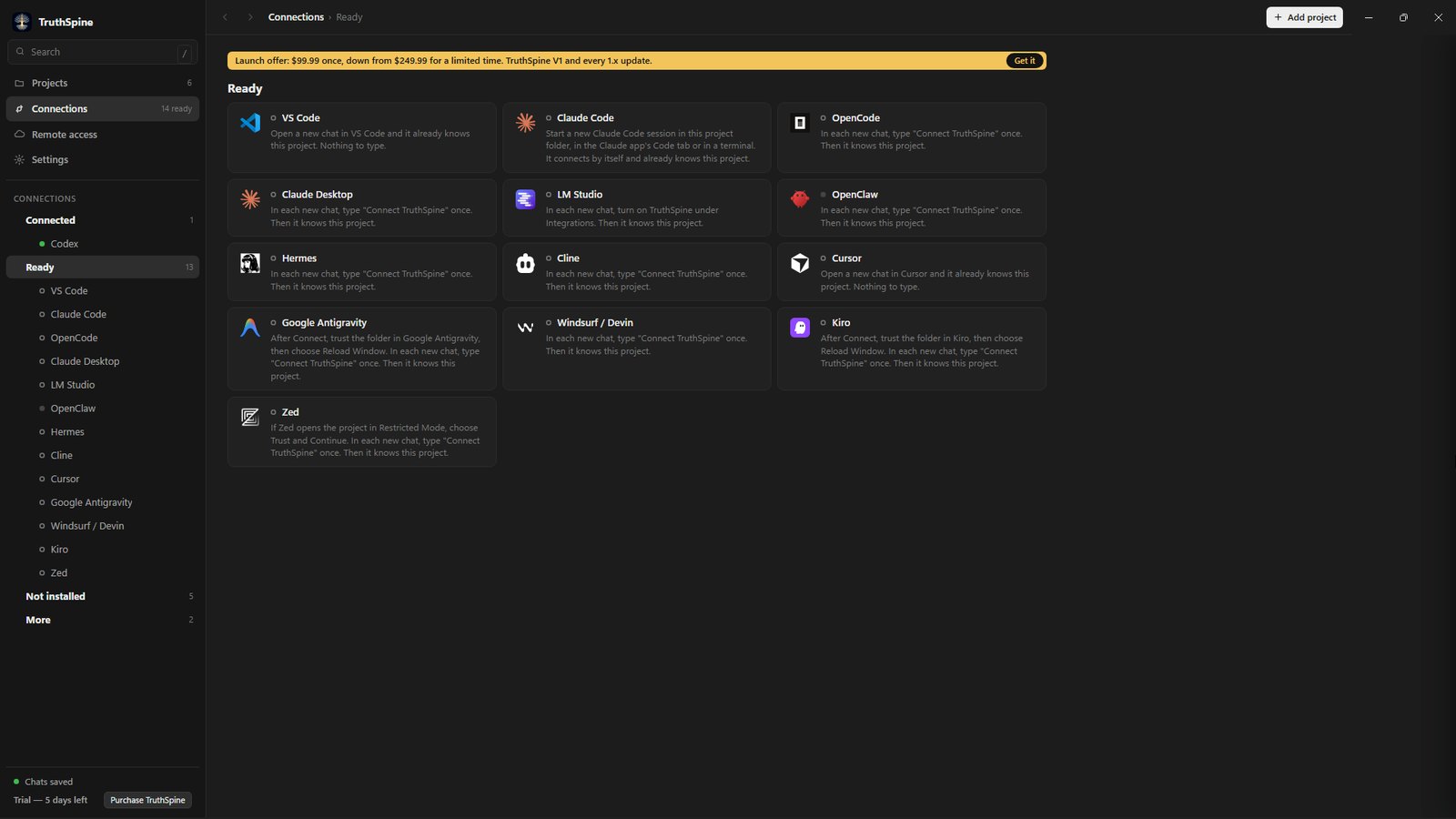This screenshot has height=819, width=1456.
Task: Click the Chats saved status text
Action: [x=49, y=782]
